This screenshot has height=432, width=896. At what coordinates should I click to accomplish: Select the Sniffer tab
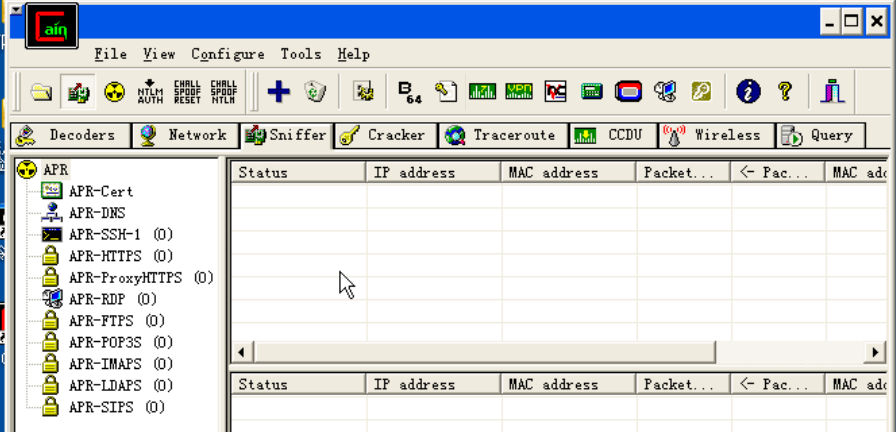pos(286,135)
